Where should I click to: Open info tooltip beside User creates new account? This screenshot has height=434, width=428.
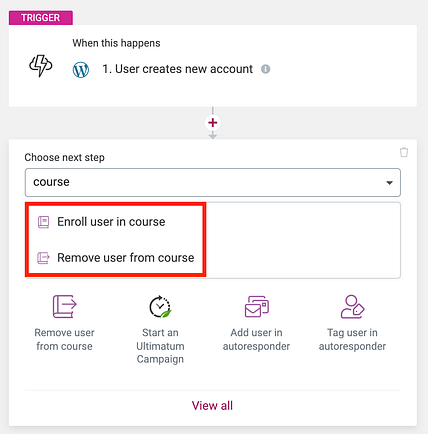(x=265, y=69)
